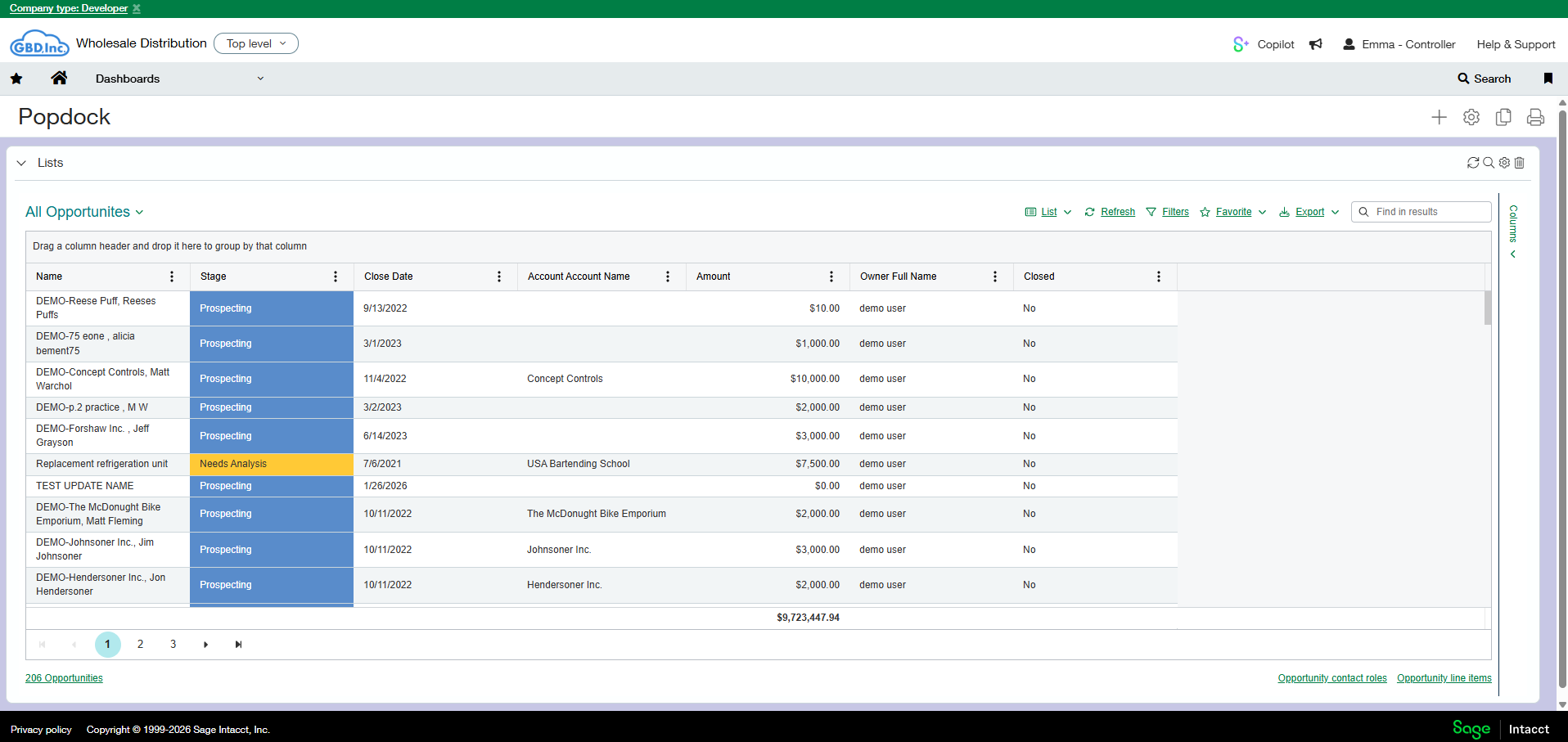Open the Copilot assistant
The height and width of the screenshot is (742, 1568).
click(x=1264, y=44)
